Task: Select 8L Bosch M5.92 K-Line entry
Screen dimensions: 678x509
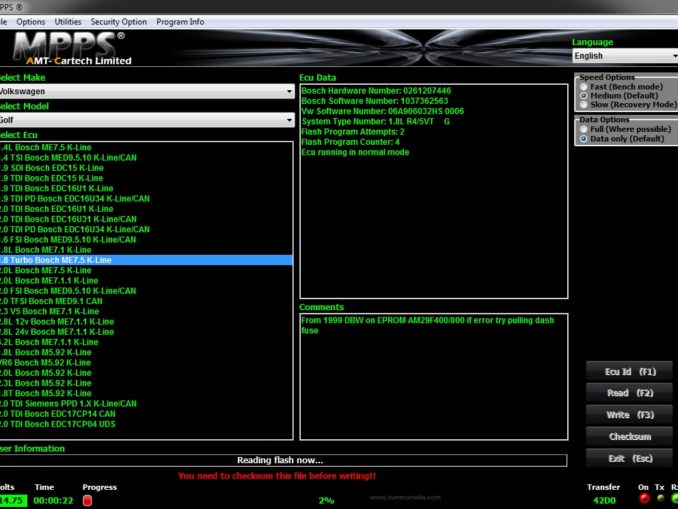Action: tap(146, 352)
